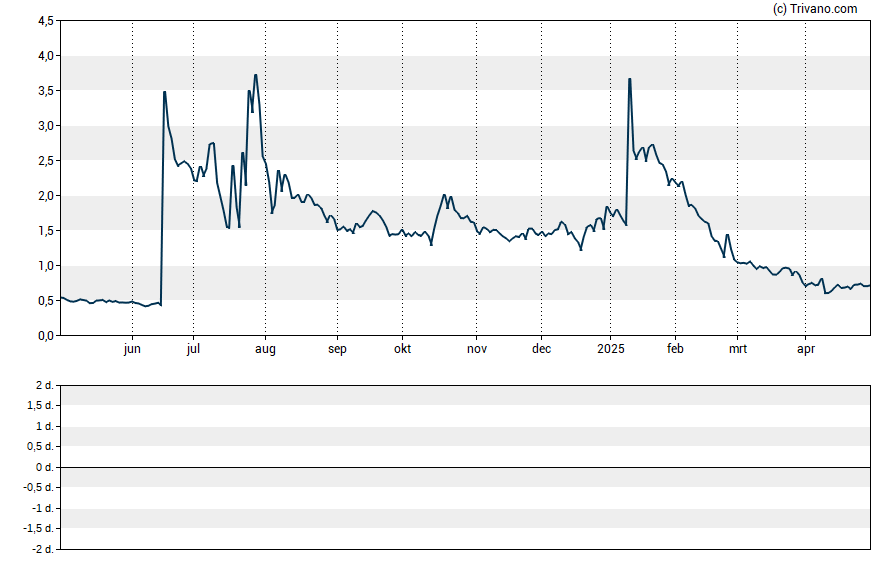
Task: Click the '4,0' value on y-axis
Action: tap(46, 56)
